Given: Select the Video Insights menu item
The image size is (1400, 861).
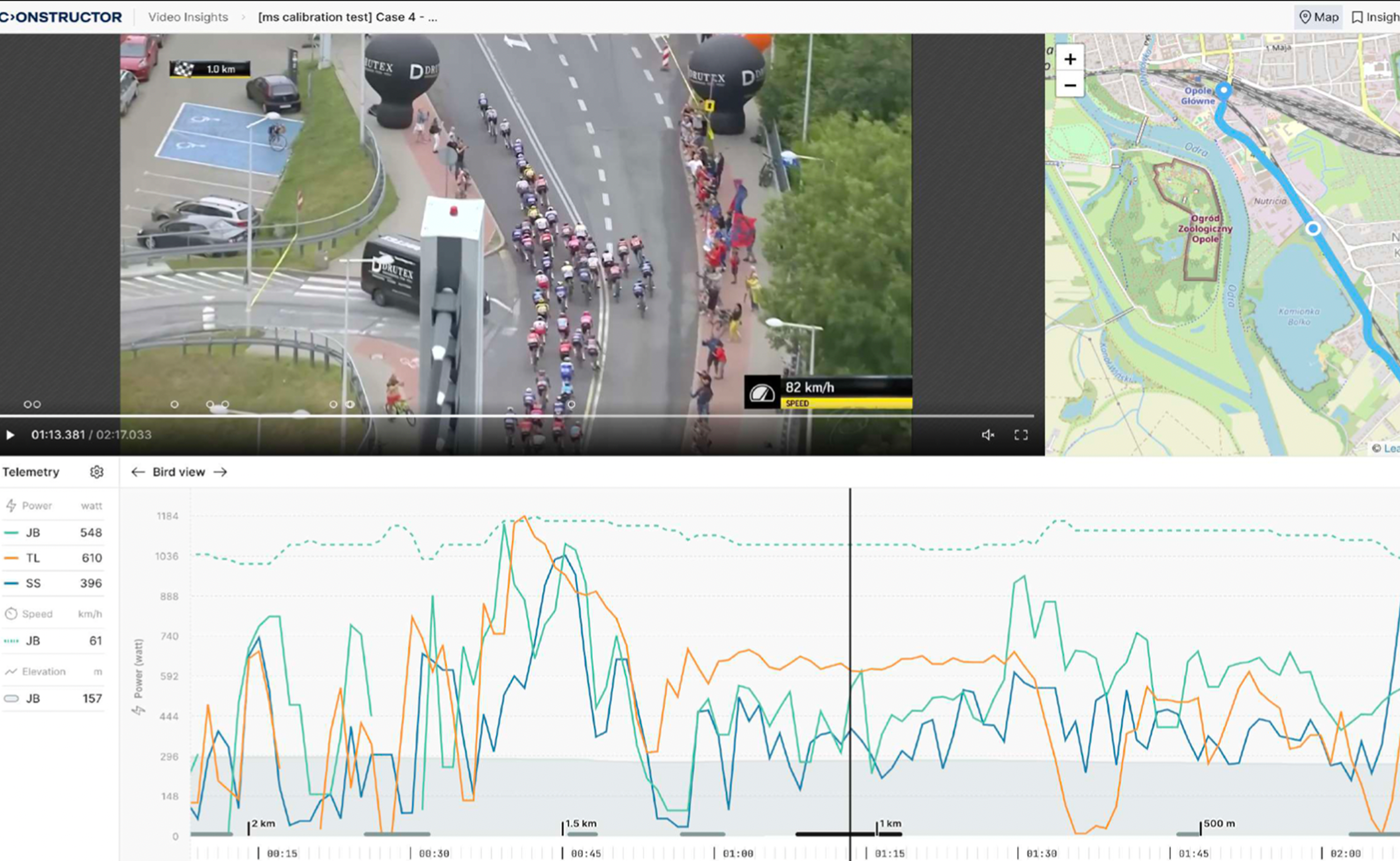Looking at the screenshot, I should [188, 17].
